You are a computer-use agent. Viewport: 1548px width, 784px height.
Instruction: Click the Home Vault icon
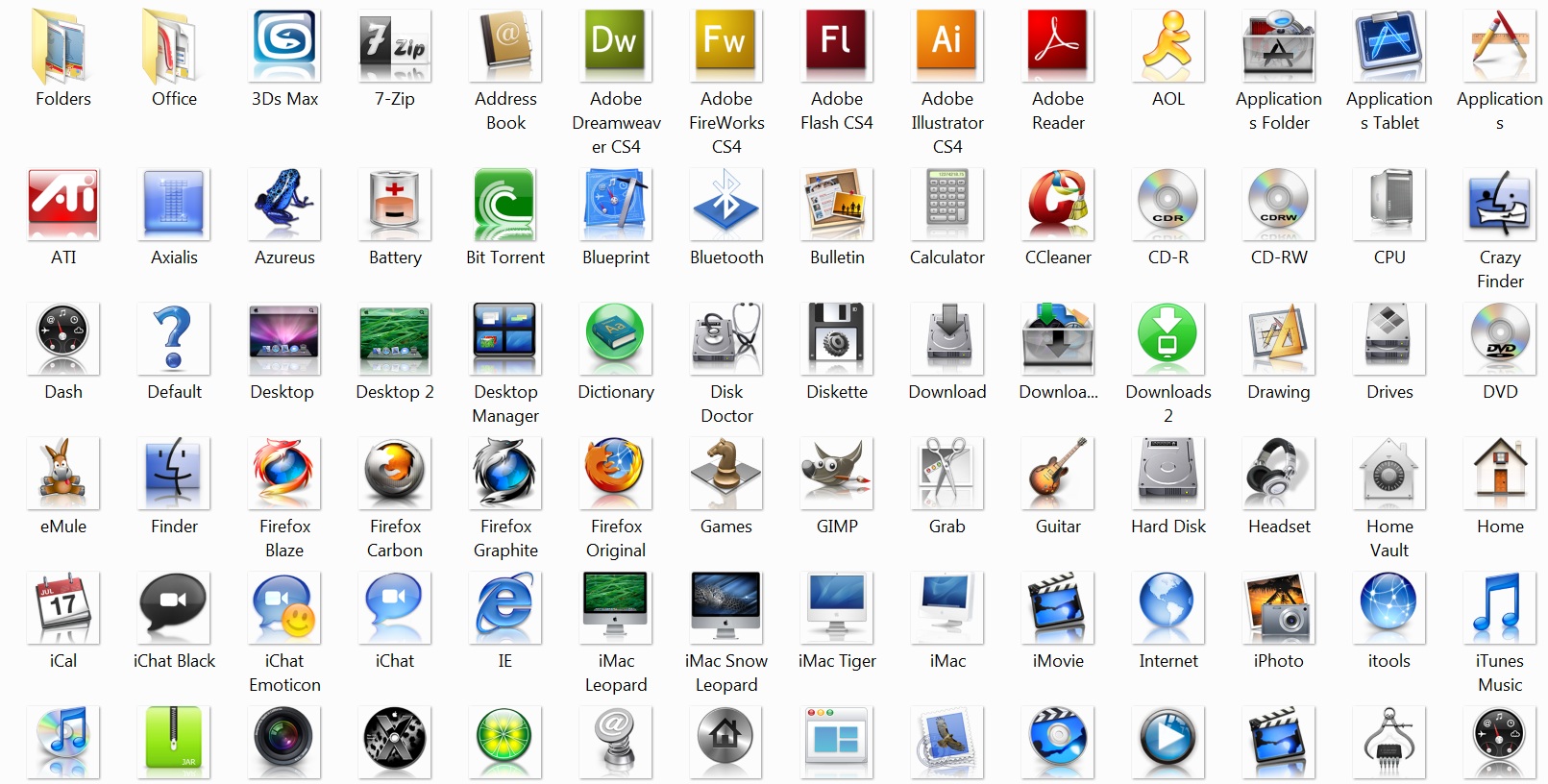coord(1389,473)
